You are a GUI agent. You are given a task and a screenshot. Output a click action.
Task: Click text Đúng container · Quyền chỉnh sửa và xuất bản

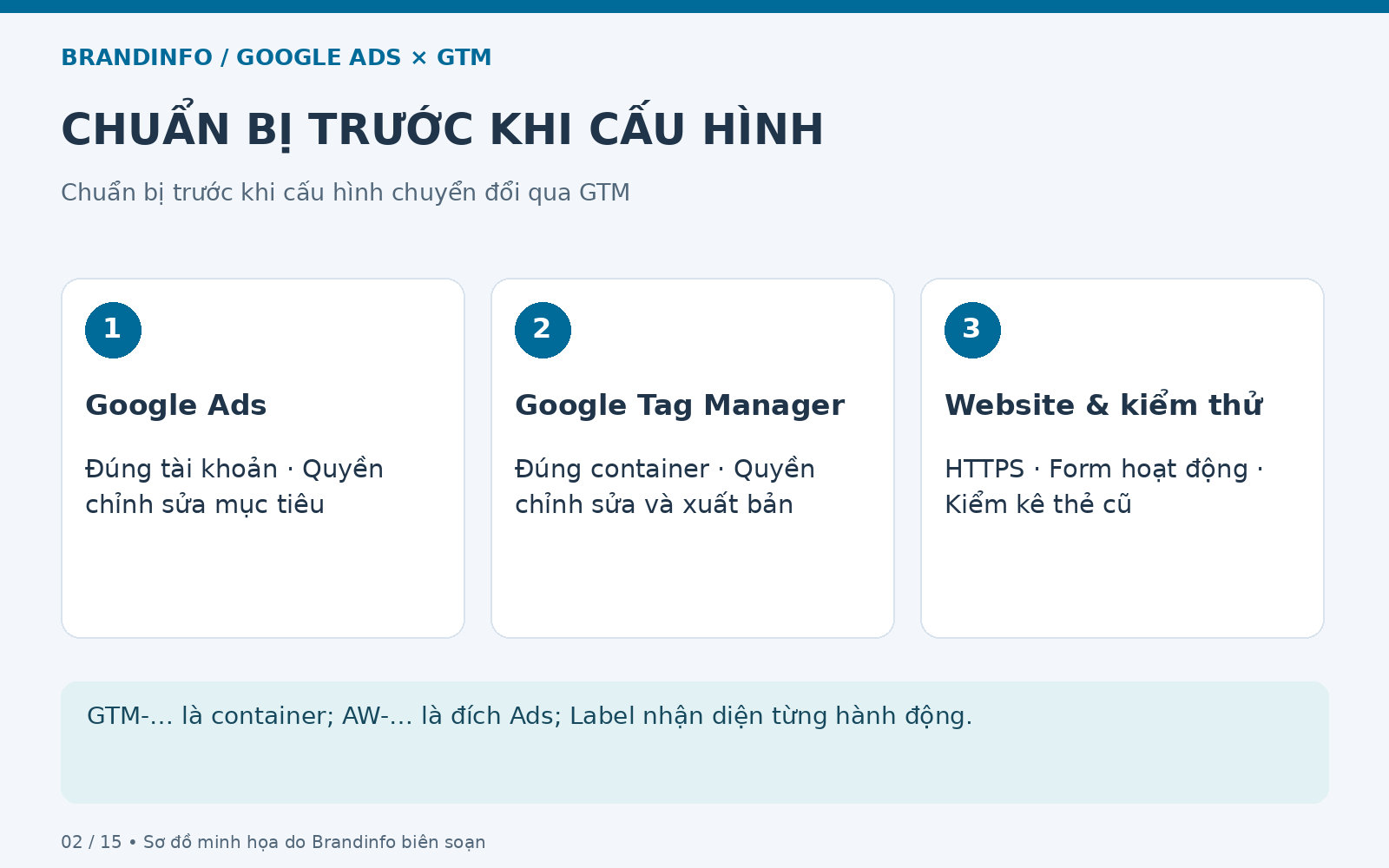pyautogui.click(x=665, y=486)
